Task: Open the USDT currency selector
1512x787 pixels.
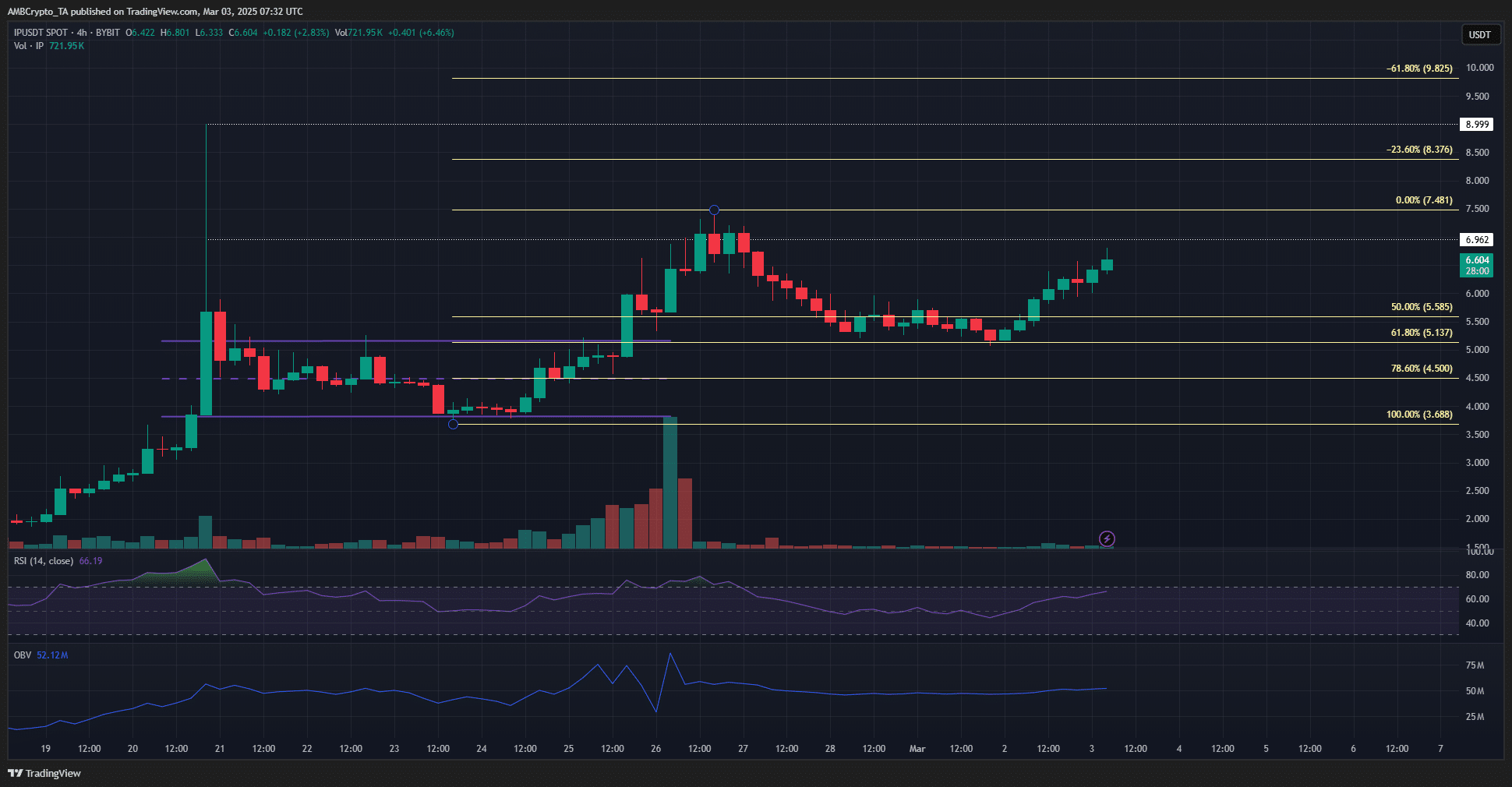Action: click(x=1480, y=34)
